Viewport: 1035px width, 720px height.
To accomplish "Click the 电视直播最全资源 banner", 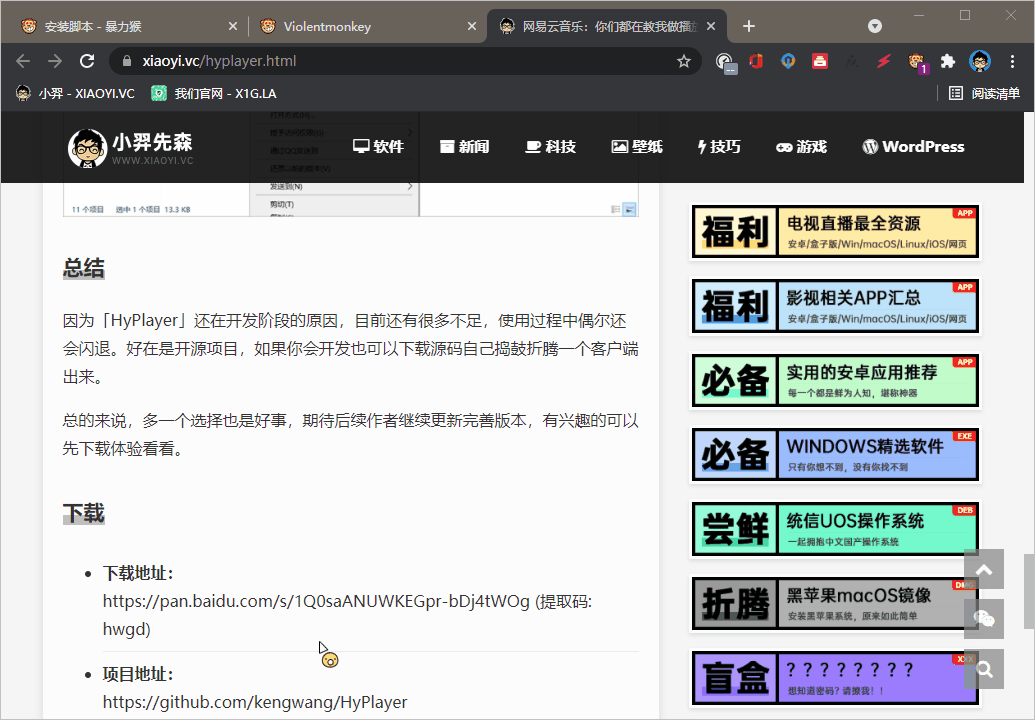I will [x=835, y=232].
